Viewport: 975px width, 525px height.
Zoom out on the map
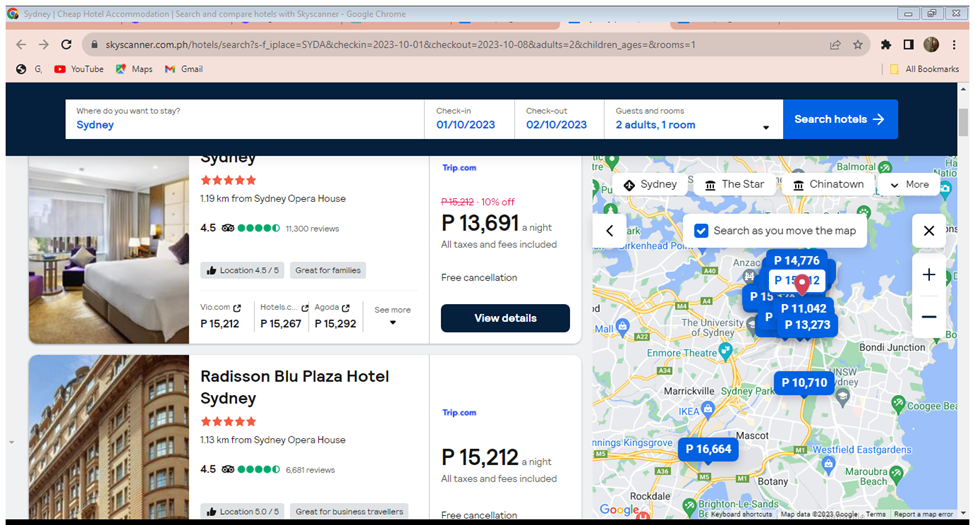(928, 317)
